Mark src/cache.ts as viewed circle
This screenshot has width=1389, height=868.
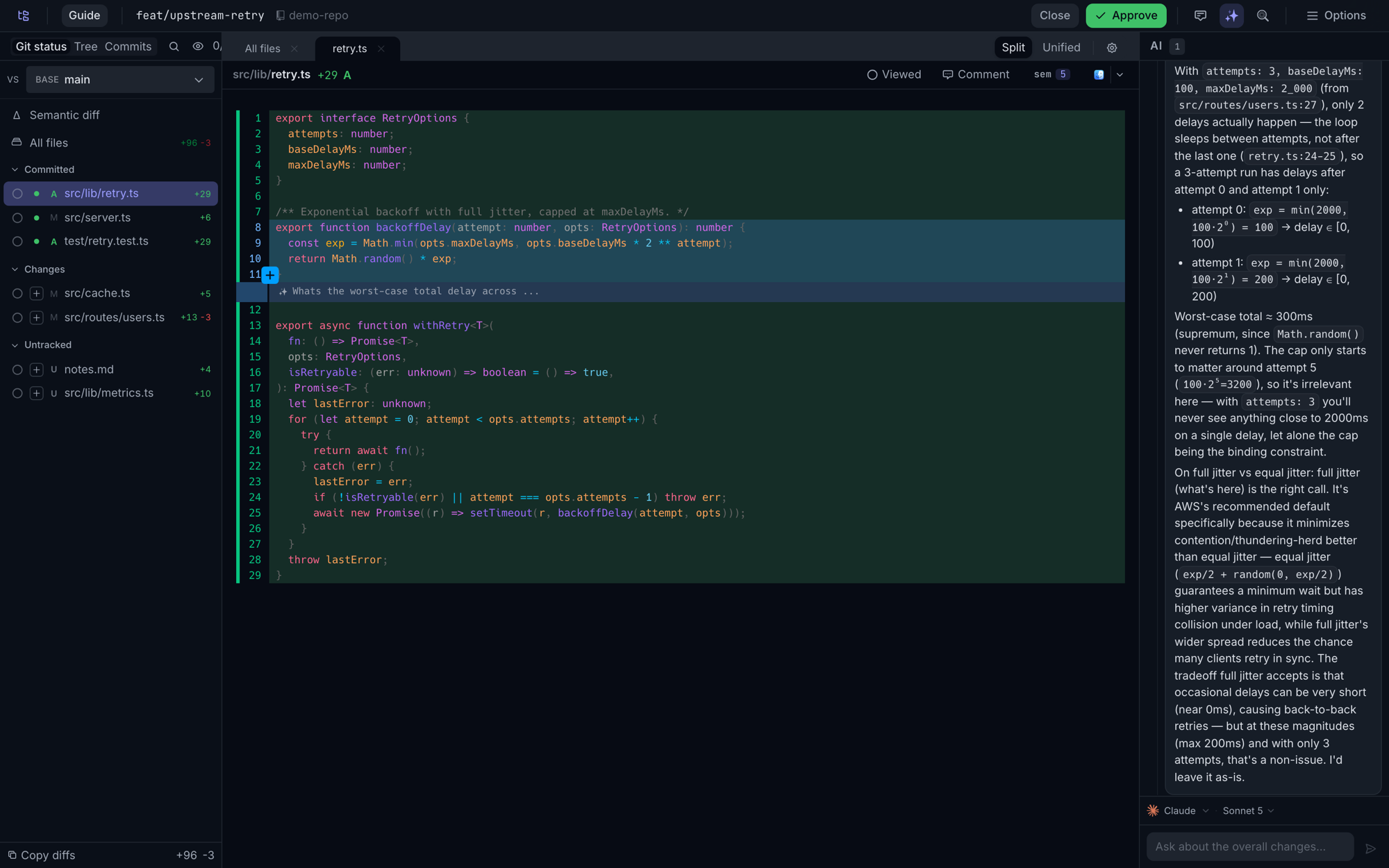[x=17, y=294]
